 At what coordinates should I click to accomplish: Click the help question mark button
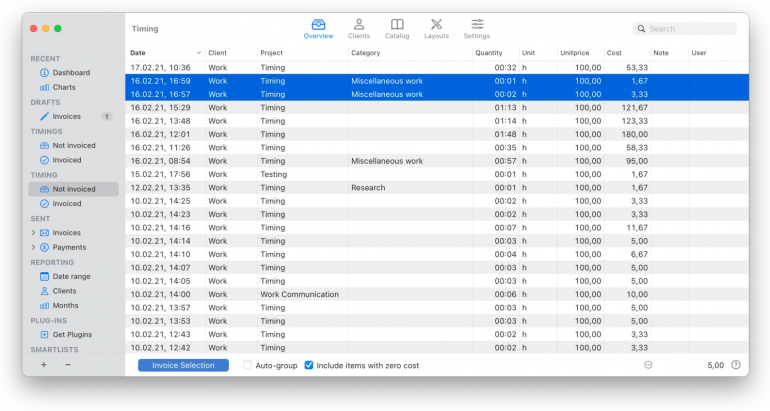[736, 365]
